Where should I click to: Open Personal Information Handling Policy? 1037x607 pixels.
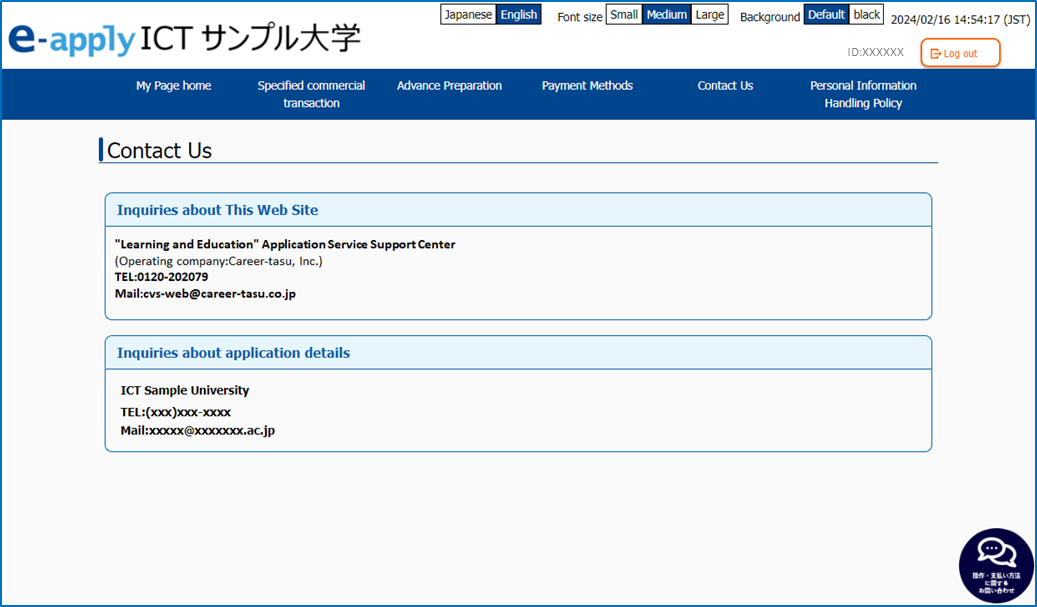(x=863, y=95)
